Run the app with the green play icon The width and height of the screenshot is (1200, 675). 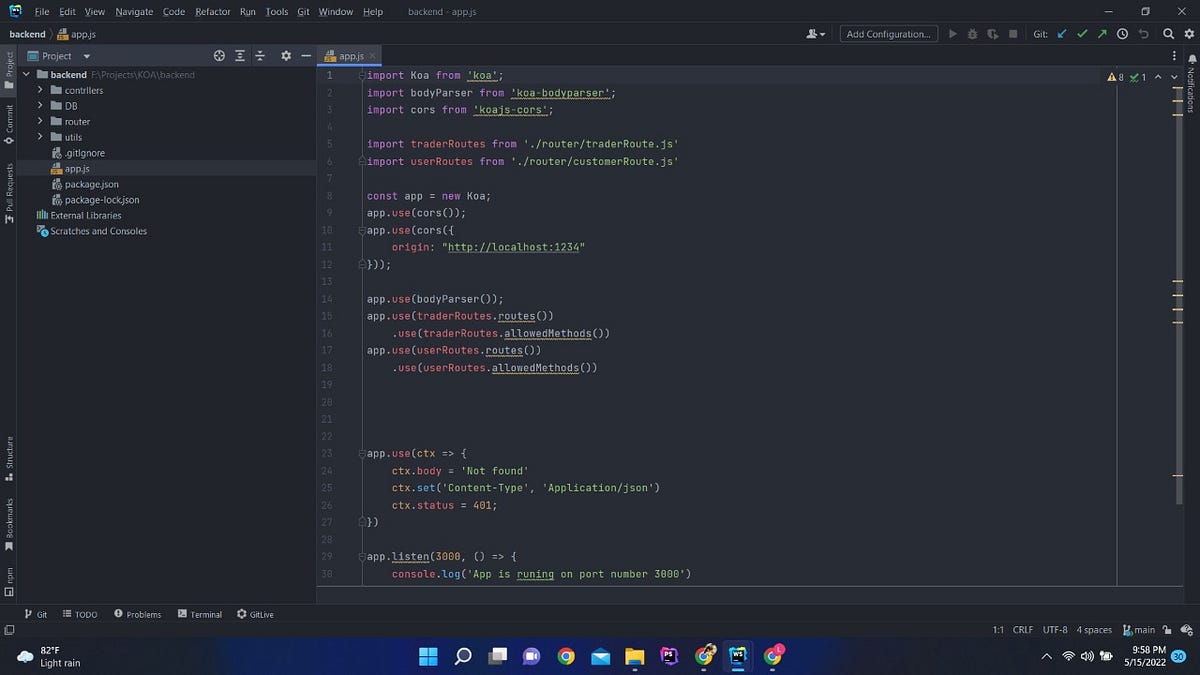pos(953,33)
